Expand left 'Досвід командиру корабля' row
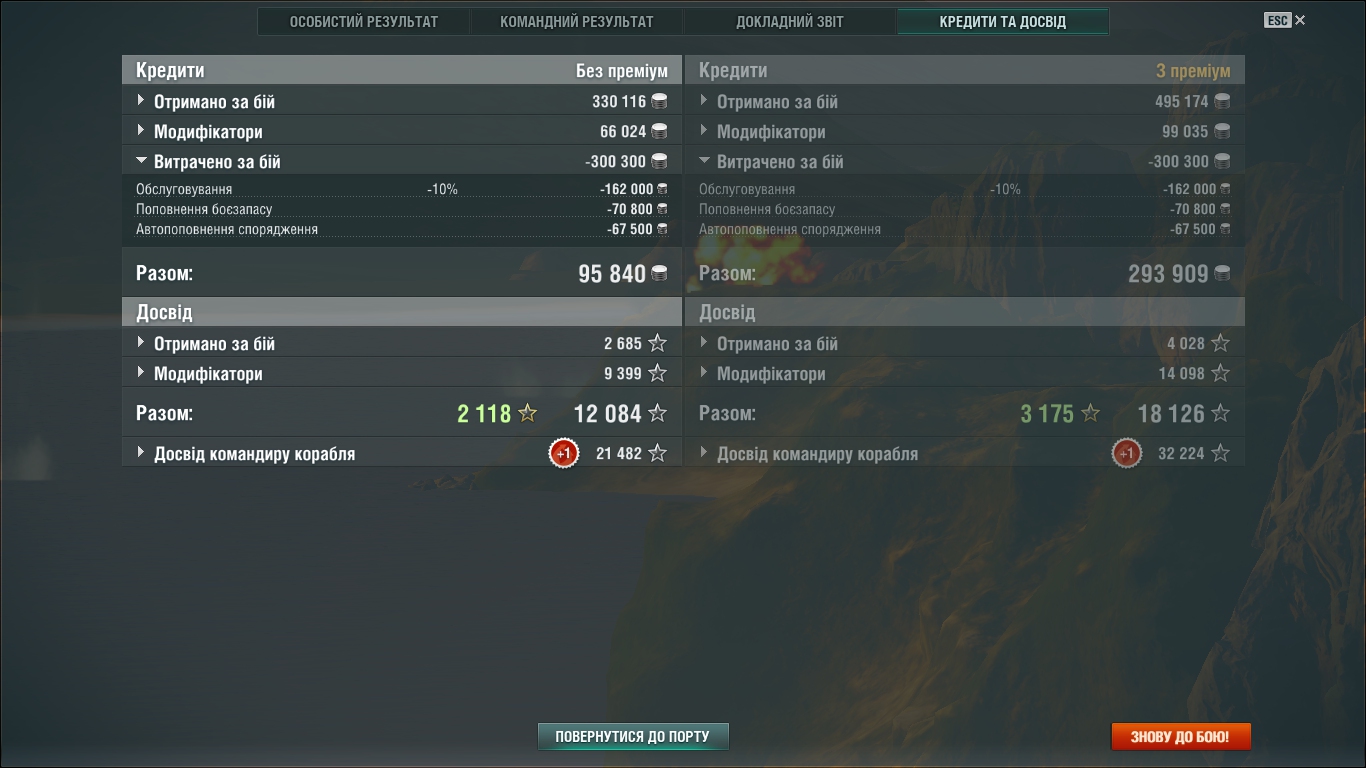The image size is (1366, 768). (402, 453)
